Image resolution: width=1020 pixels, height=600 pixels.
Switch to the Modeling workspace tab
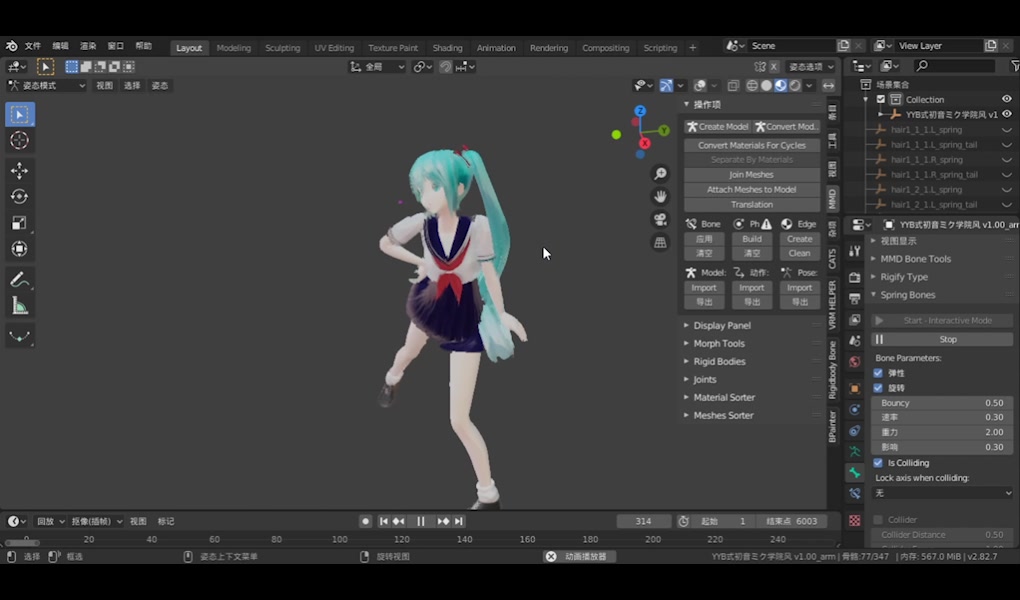pyautogui.click(x=234, y=48)
